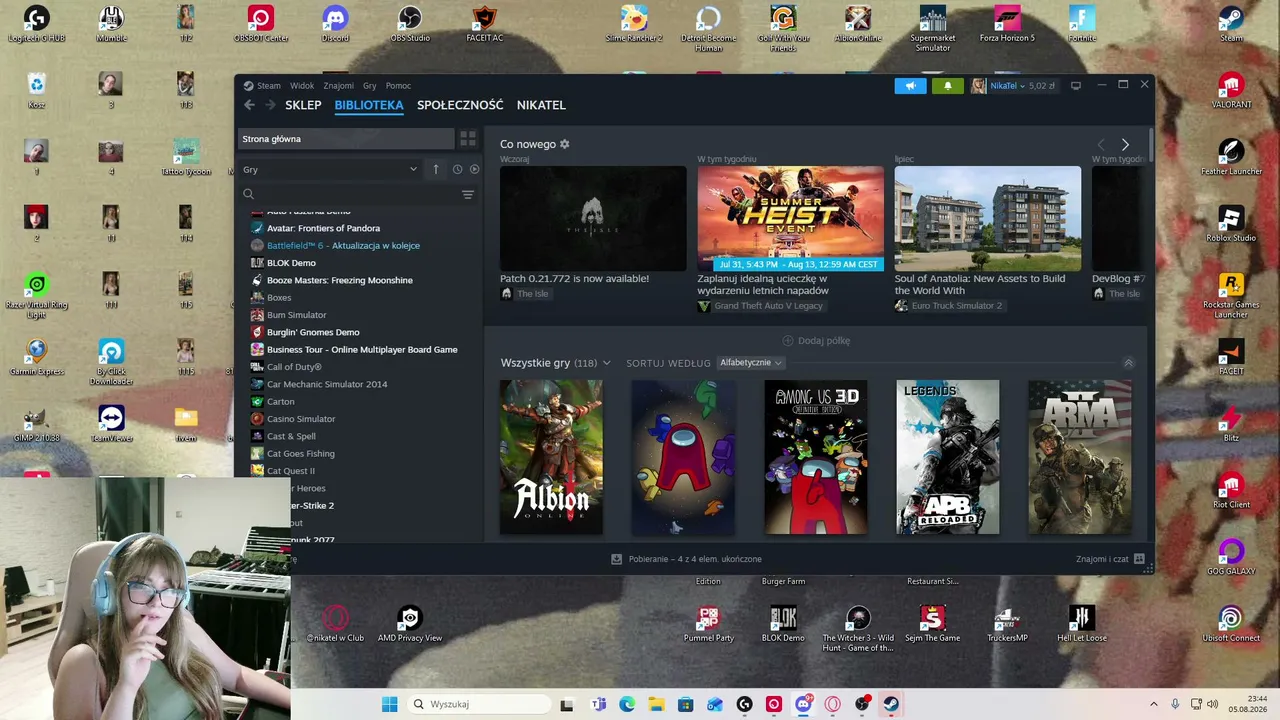Open the Rockstar Games Launcher icon
The height and width of the screenshot is (720, 1280).
point(1231,296)
